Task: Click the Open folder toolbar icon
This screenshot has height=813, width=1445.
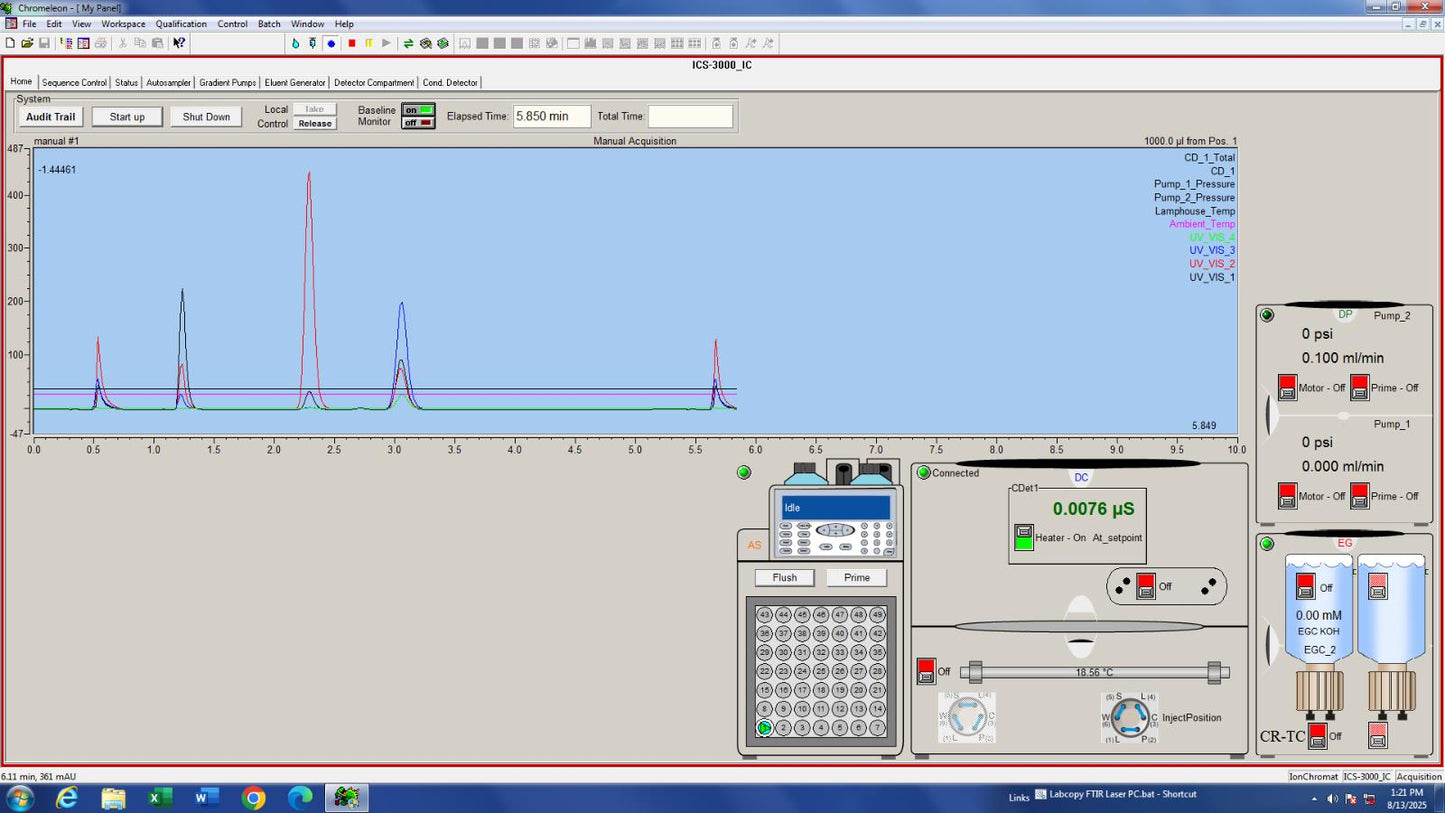Action: click(x=27, y=43)
